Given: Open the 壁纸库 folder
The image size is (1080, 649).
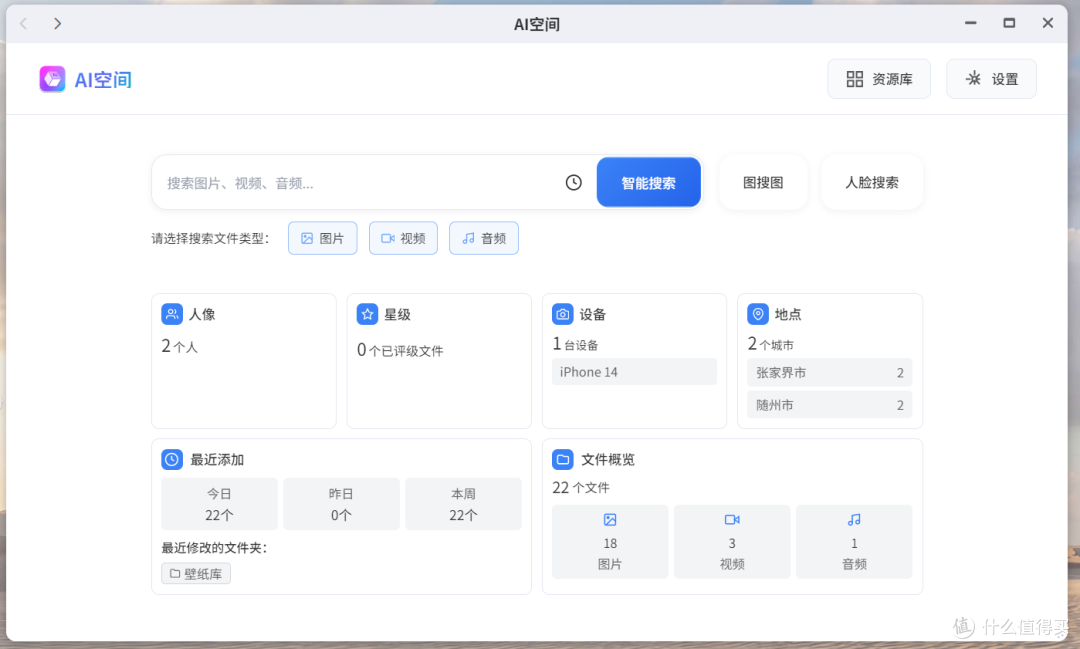Looking at the screenshot, I should [x=196, y=574].
